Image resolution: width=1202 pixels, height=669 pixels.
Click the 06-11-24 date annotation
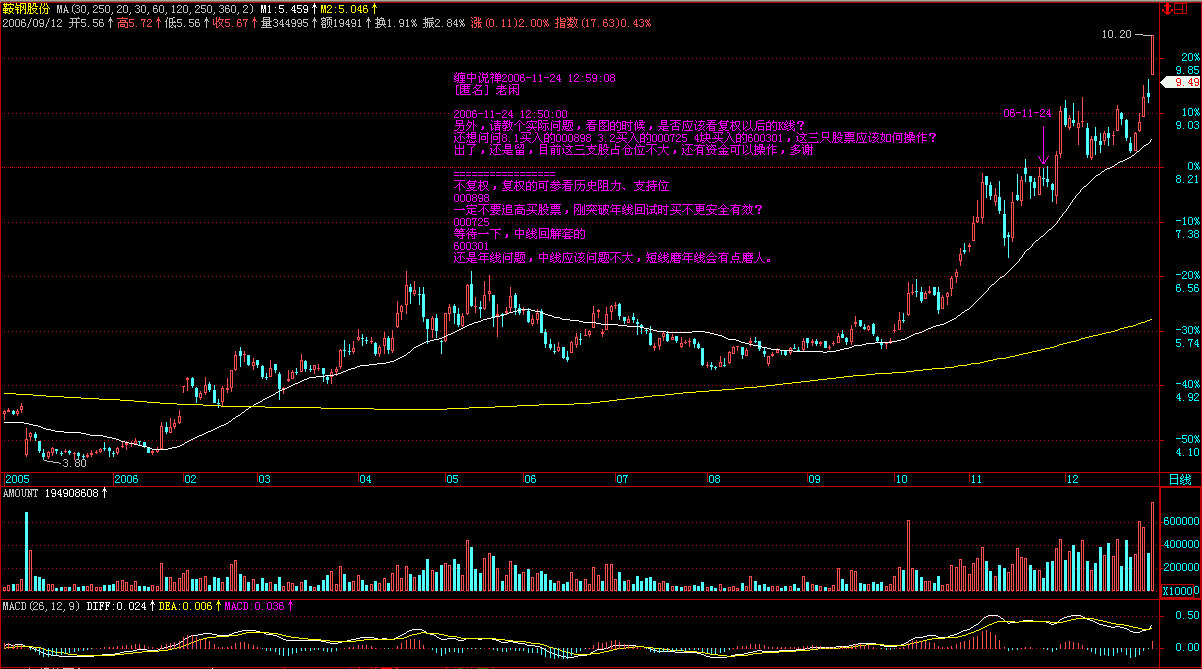pos(1028,114)
